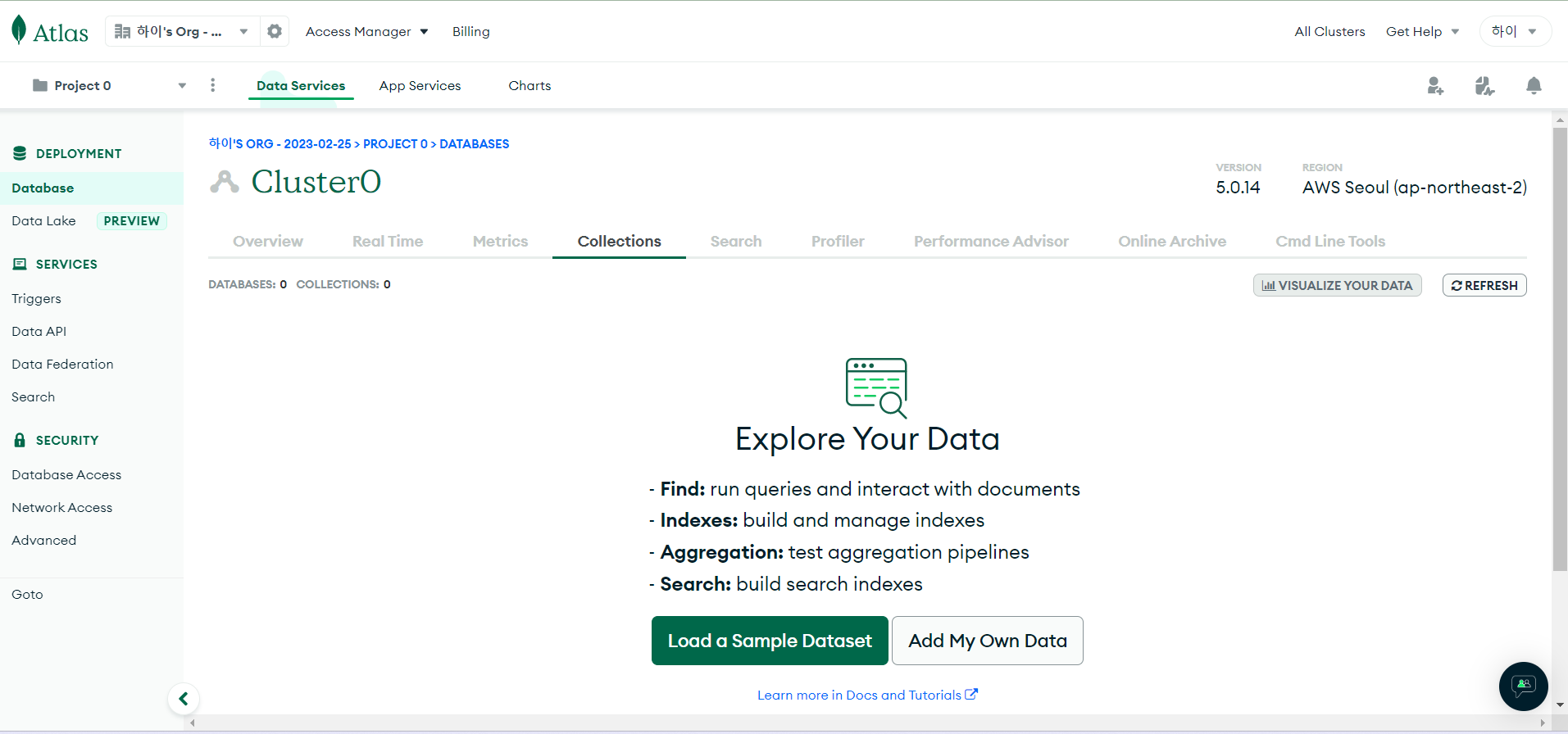Image resolution: width=1568 pixels, height=734 pixels.
Task: Click the DATABASES breadcrumb link
Action: click(475, 143)
